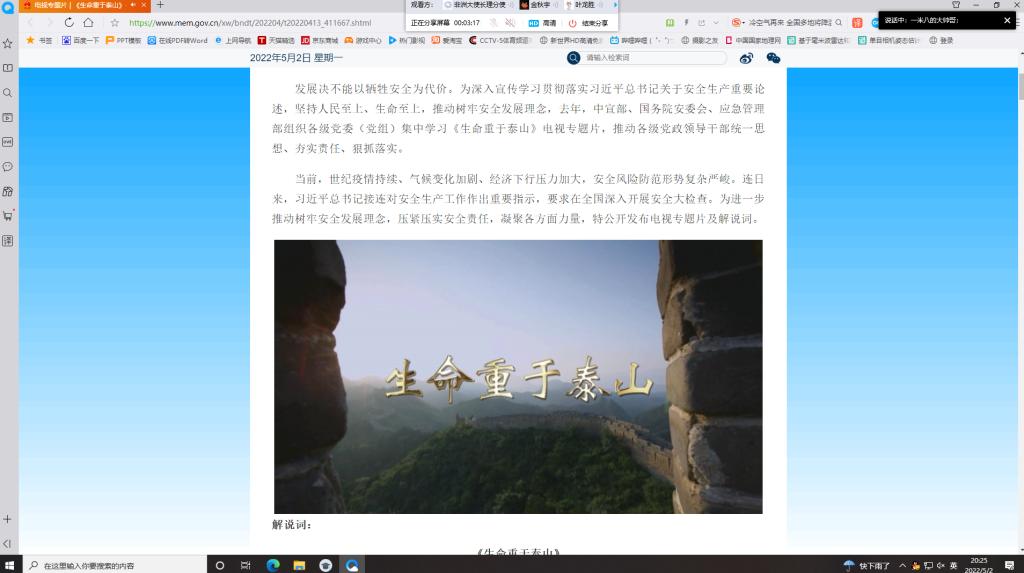
Task: Open the WeChat icon on the page header
Action: point(773,58)
